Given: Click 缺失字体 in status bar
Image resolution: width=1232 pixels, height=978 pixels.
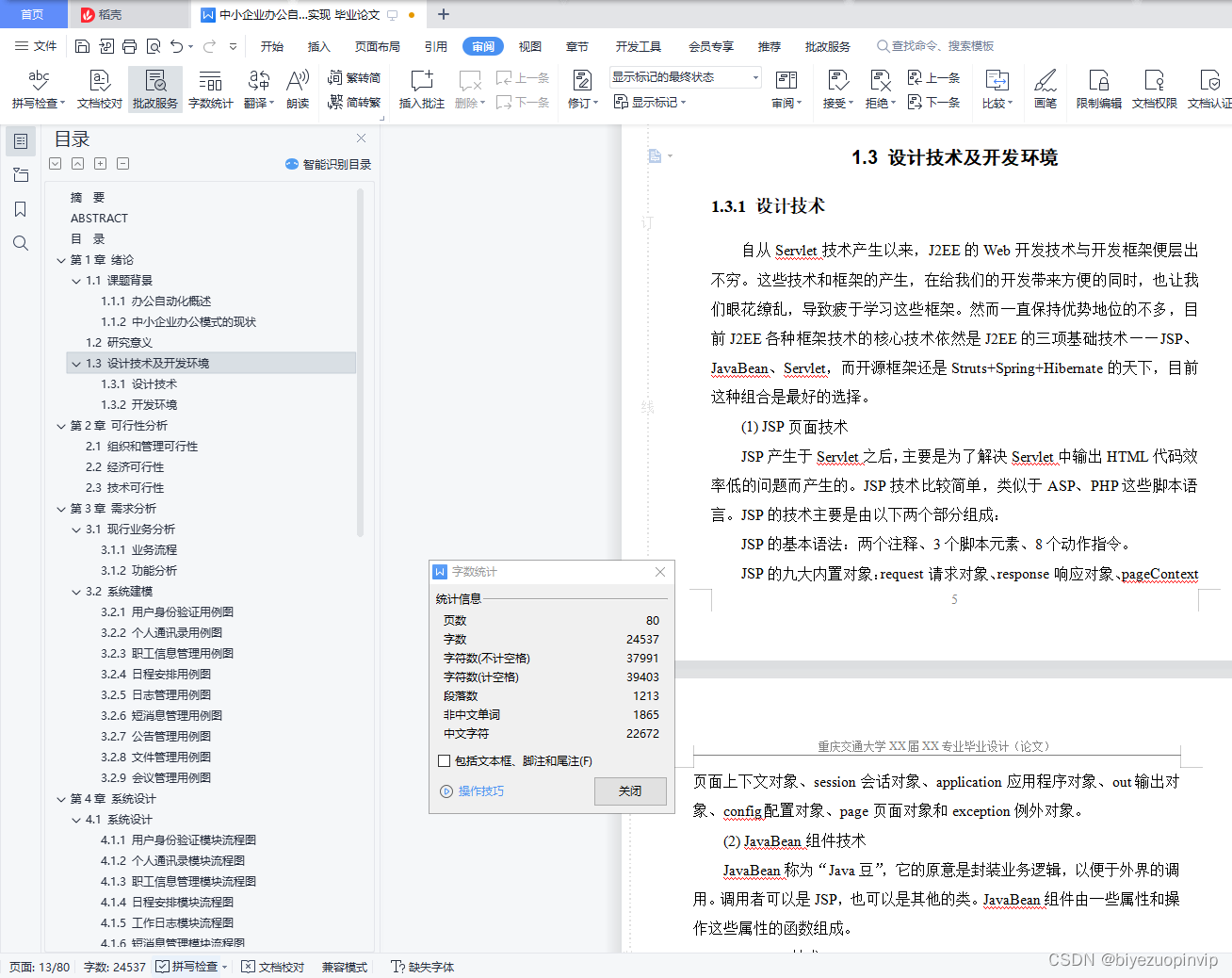Looking at the screenshot, I should click(423, 967).
